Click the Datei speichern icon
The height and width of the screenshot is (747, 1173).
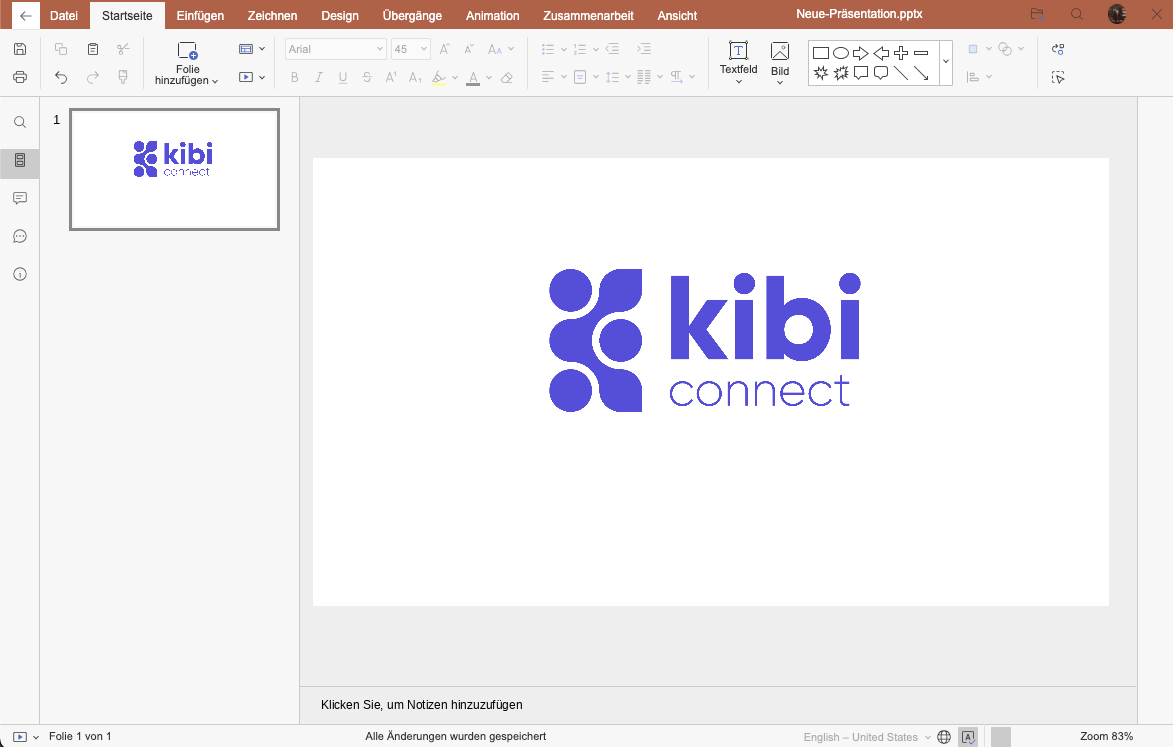(x=19, y=47)
